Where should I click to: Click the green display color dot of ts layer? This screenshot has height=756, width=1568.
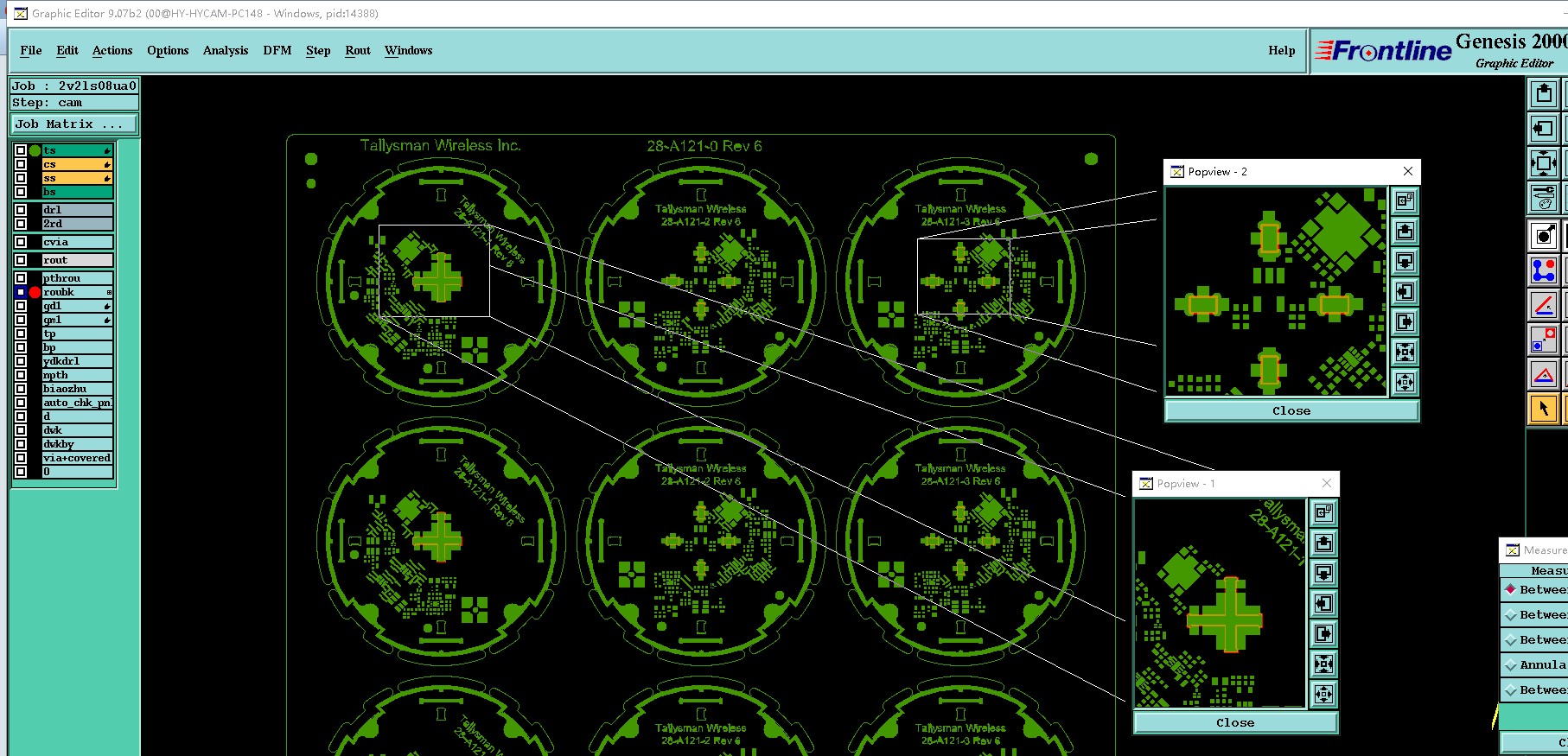pos(35,150)
